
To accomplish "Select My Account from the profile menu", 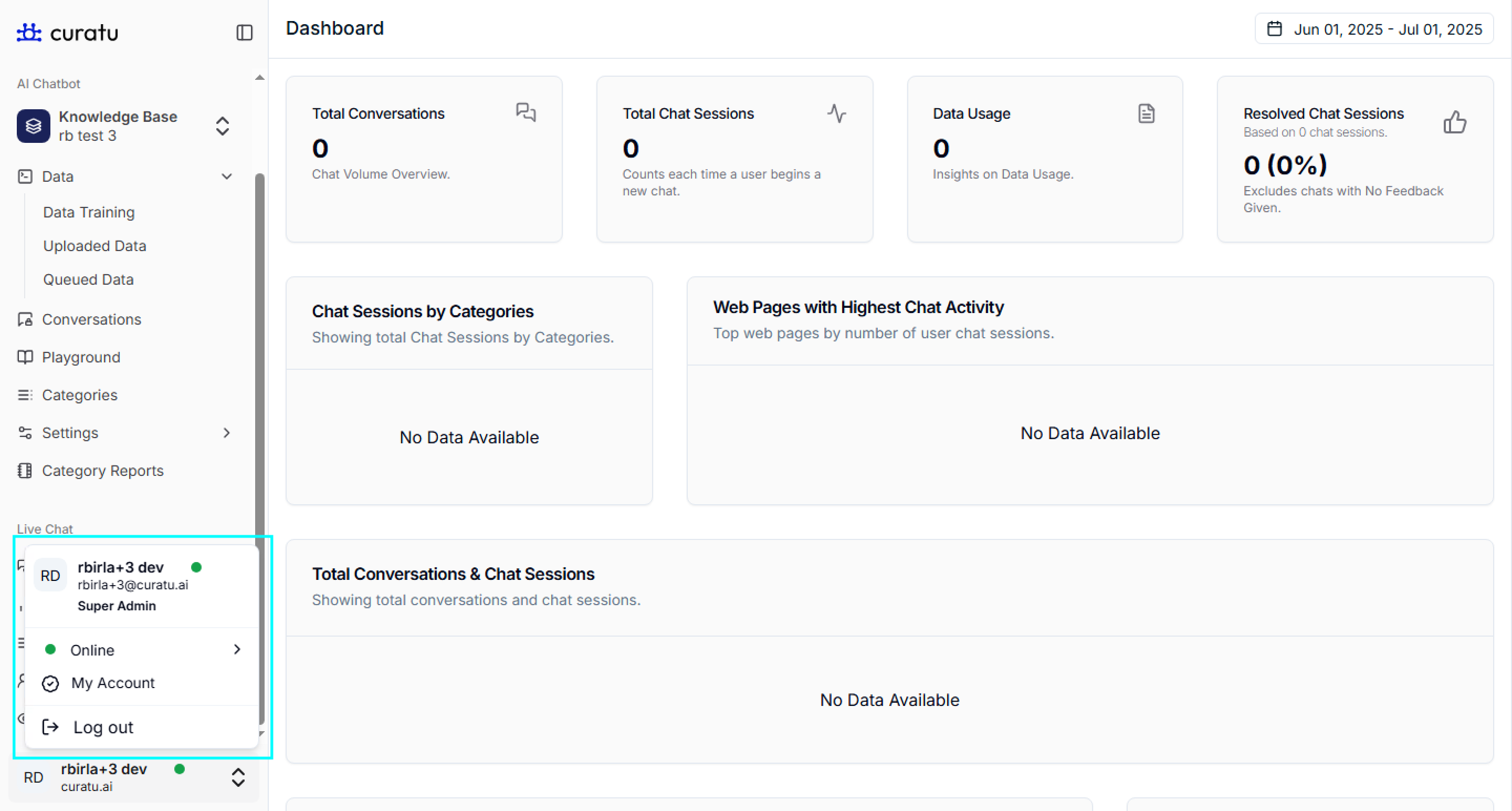I will click(x=113, y=683).
